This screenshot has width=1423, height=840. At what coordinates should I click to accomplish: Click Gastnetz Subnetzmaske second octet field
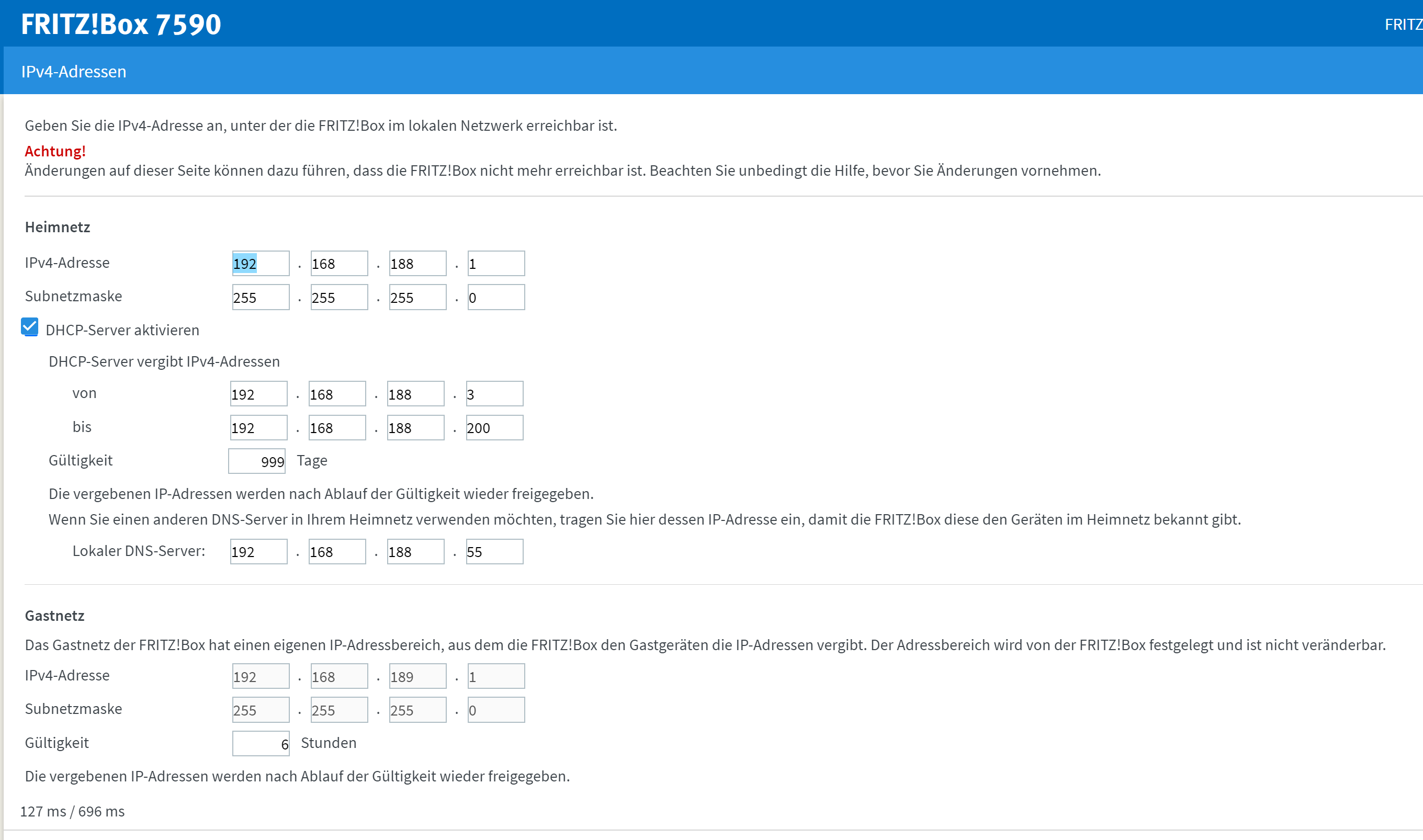(x=339, y=710)
